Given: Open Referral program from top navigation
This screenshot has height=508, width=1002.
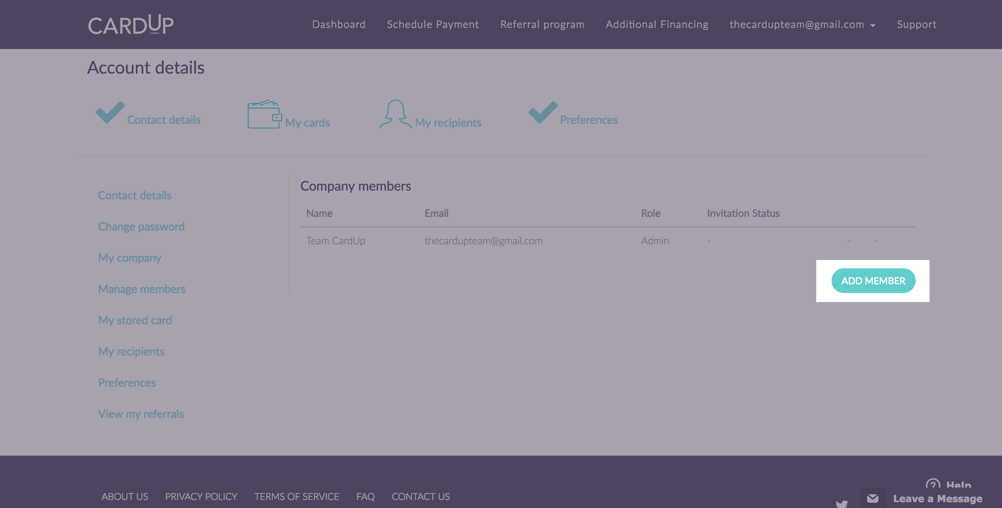Looking at the screenshot, I should pos(542,24).
